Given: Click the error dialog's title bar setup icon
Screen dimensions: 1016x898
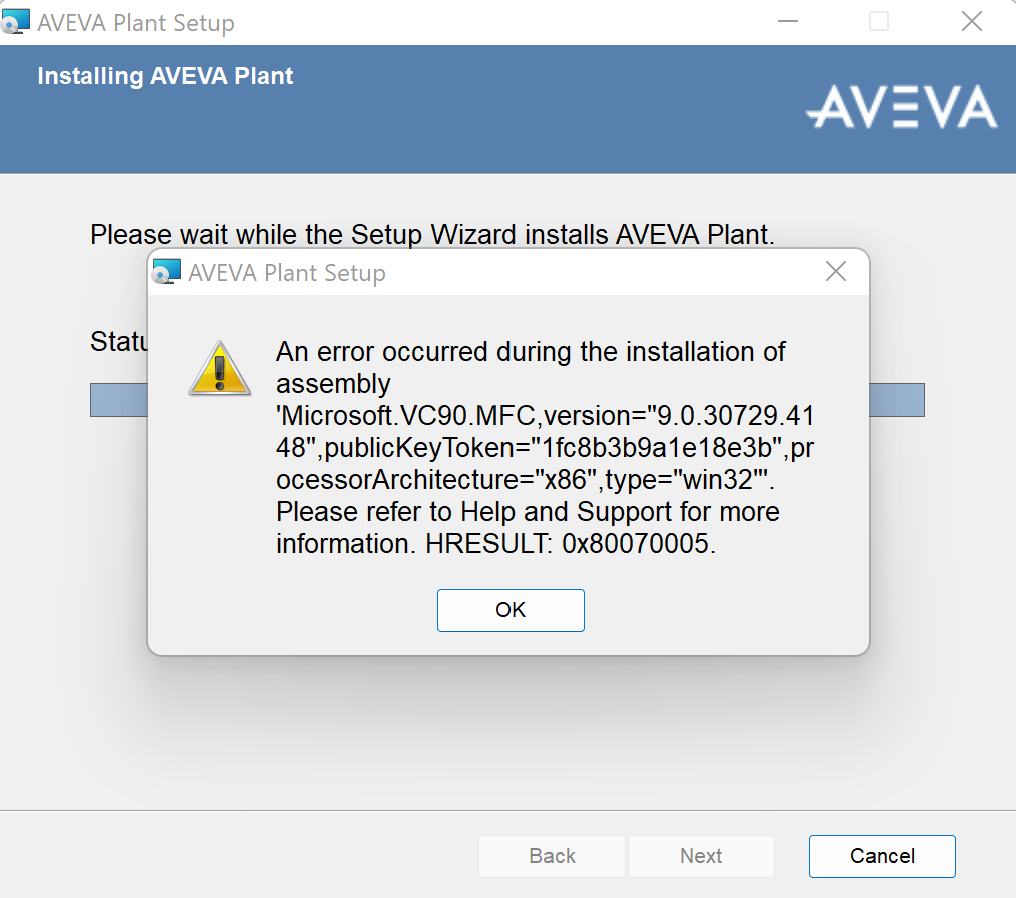Looking at the screenshot, I should (x=167, y=272).
